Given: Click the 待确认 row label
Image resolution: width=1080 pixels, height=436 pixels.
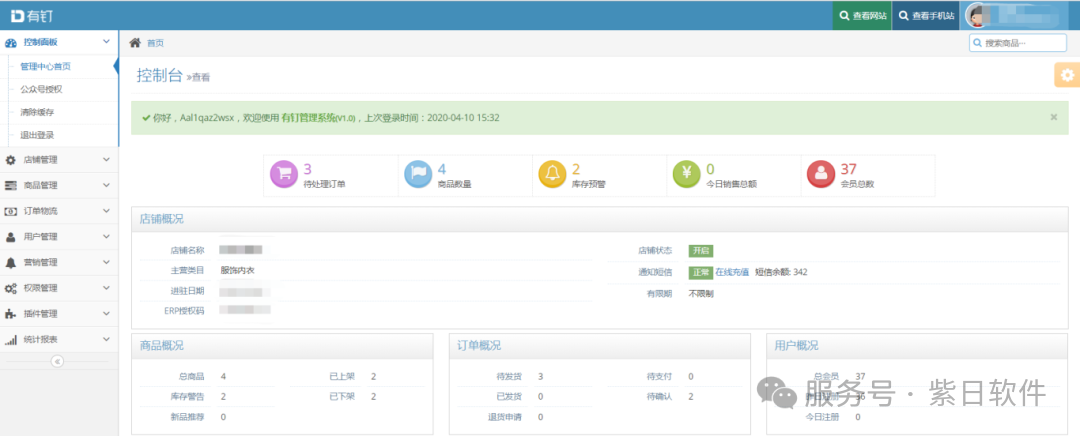Looking at the screenshot, I should (660, 397).
